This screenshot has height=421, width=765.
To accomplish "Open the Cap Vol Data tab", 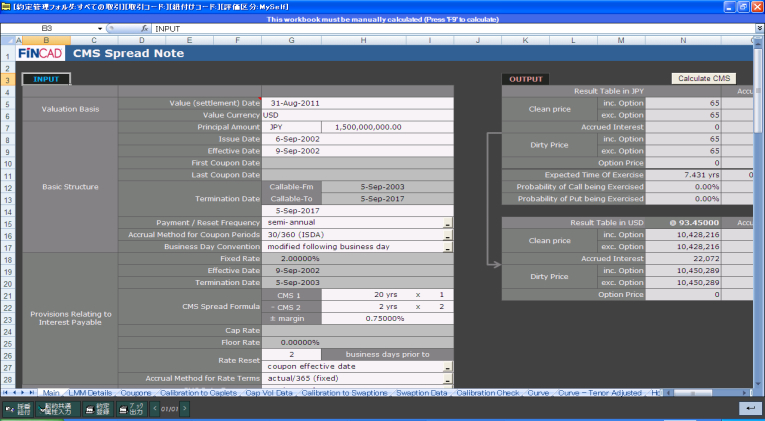I will click(x=269, y=393).
